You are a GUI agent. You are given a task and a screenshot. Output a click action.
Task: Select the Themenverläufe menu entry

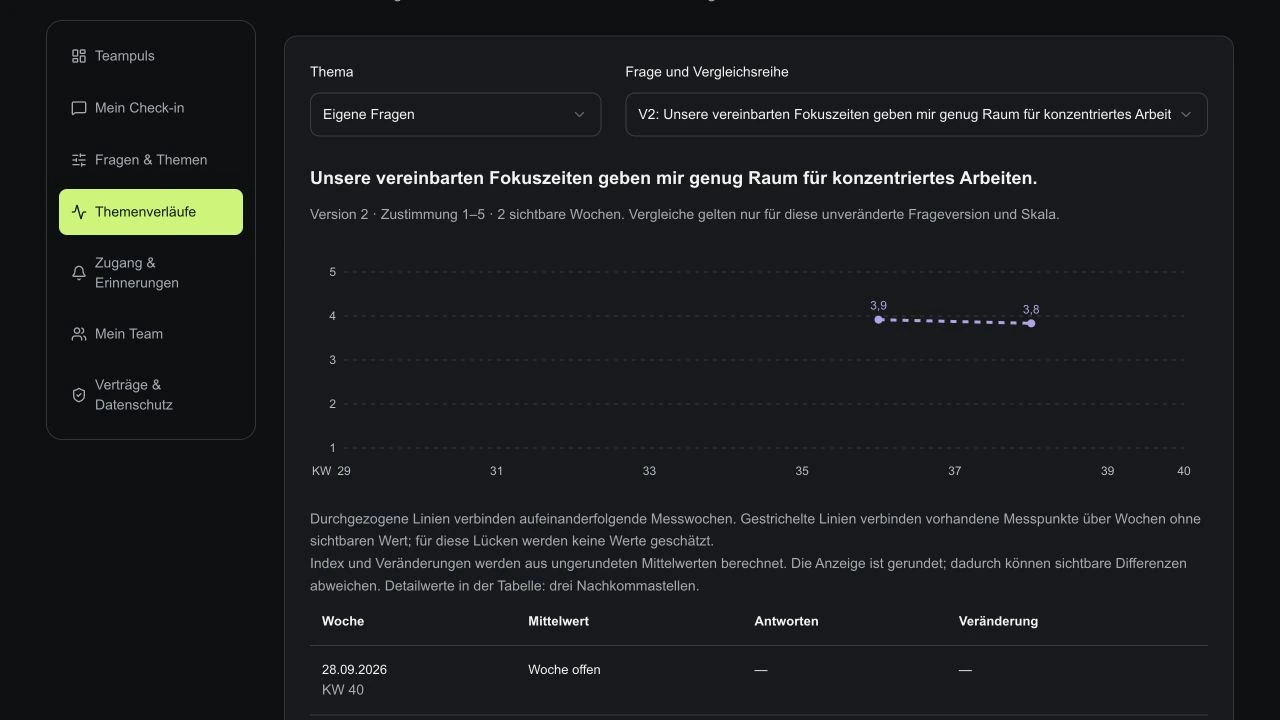click(x=151, y=212)
